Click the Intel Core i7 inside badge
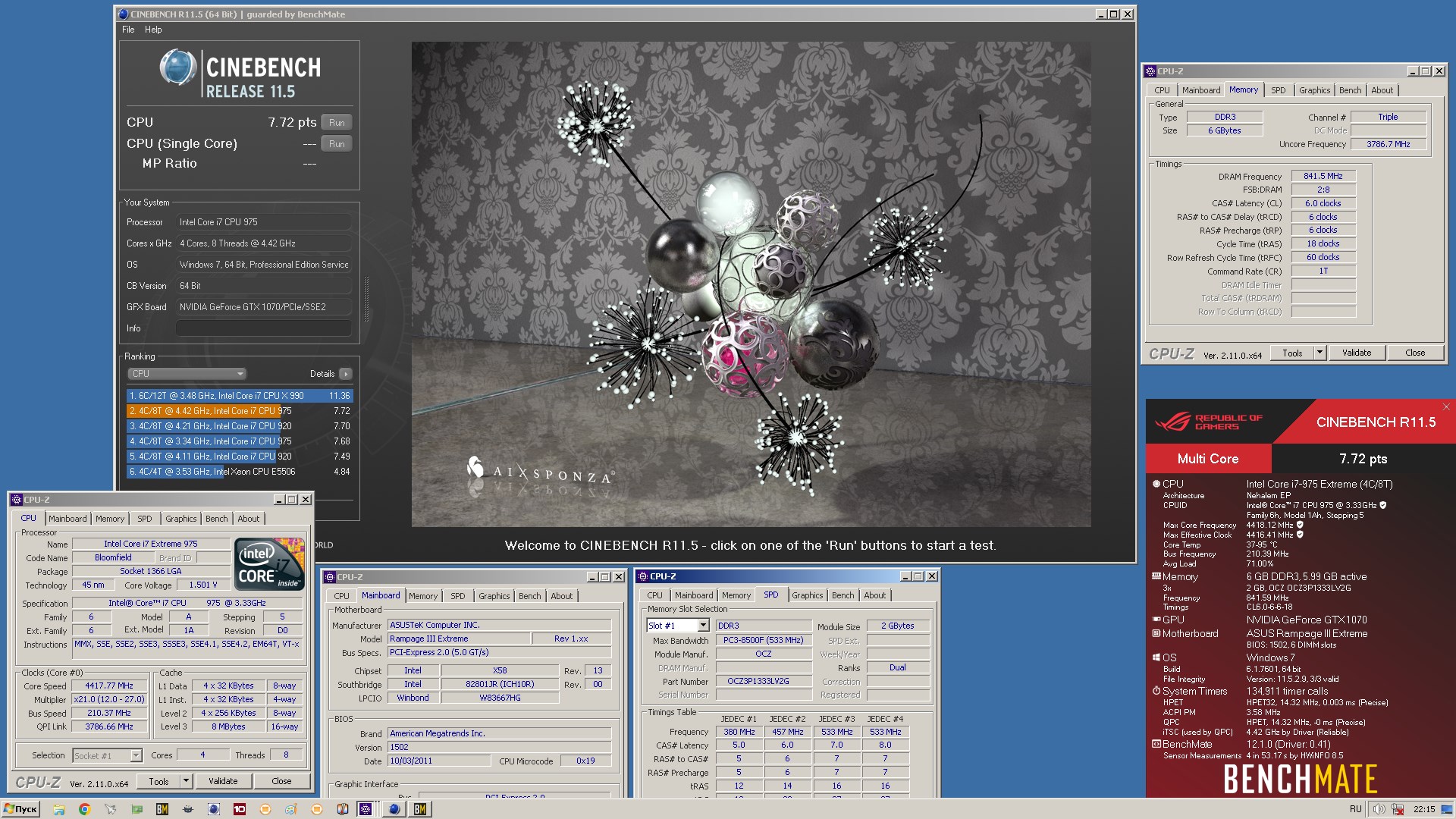The width and height of the screenshot is (1456, 819). coord(269,563)
